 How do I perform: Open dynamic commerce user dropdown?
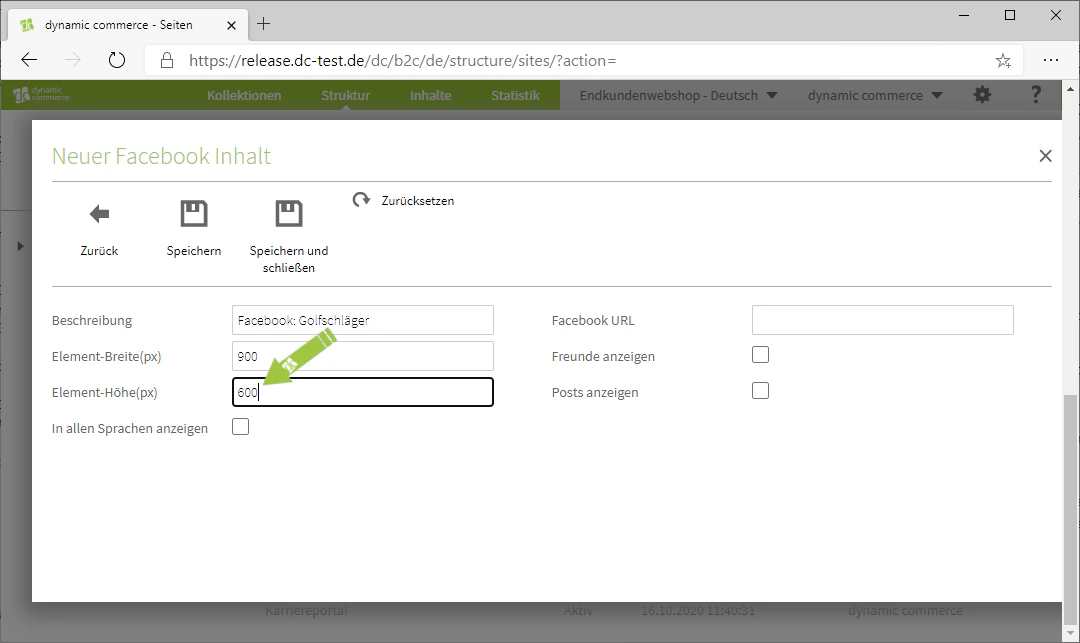(x=875, y=95)
